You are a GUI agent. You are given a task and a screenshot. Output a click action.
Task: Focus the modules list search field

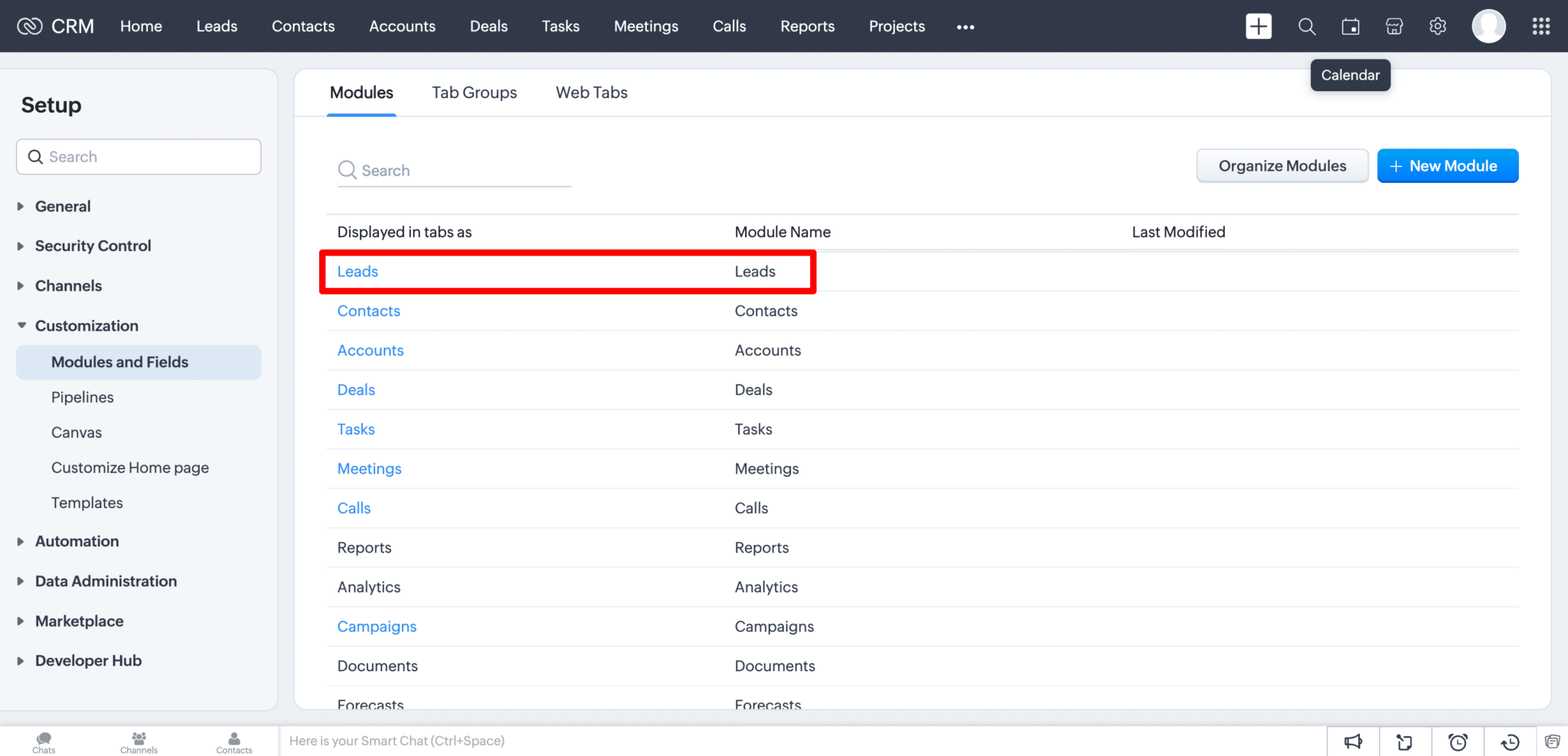(x=454, y=171)
